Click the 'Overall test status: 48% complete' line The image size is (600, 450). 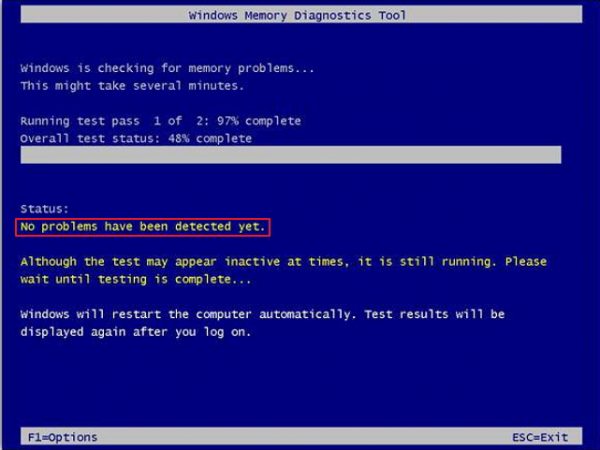click(136, 139)
